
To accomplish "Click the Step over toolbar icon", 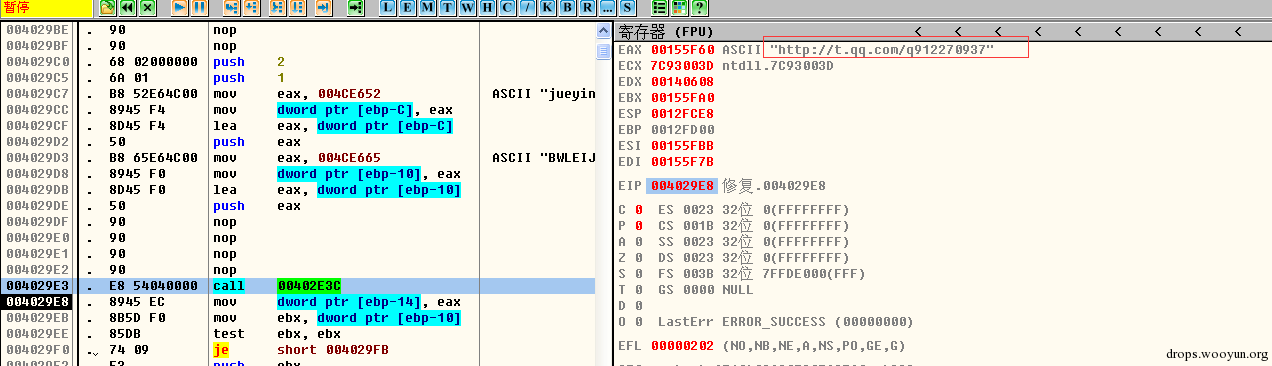I will pyautogui.click(x=252, y=7).
